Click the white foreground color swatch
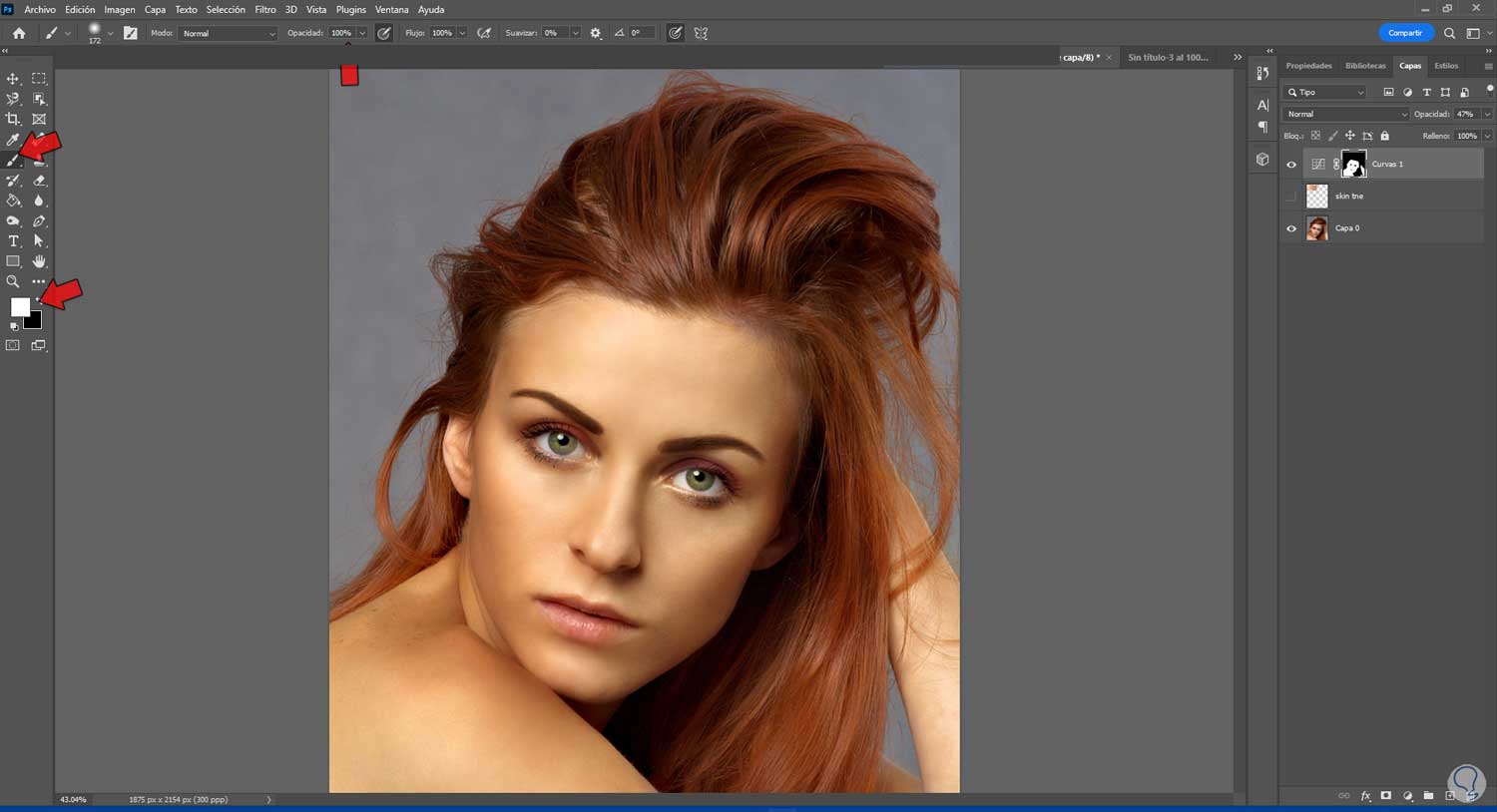1497x812 pixels. tap(19, 306)
